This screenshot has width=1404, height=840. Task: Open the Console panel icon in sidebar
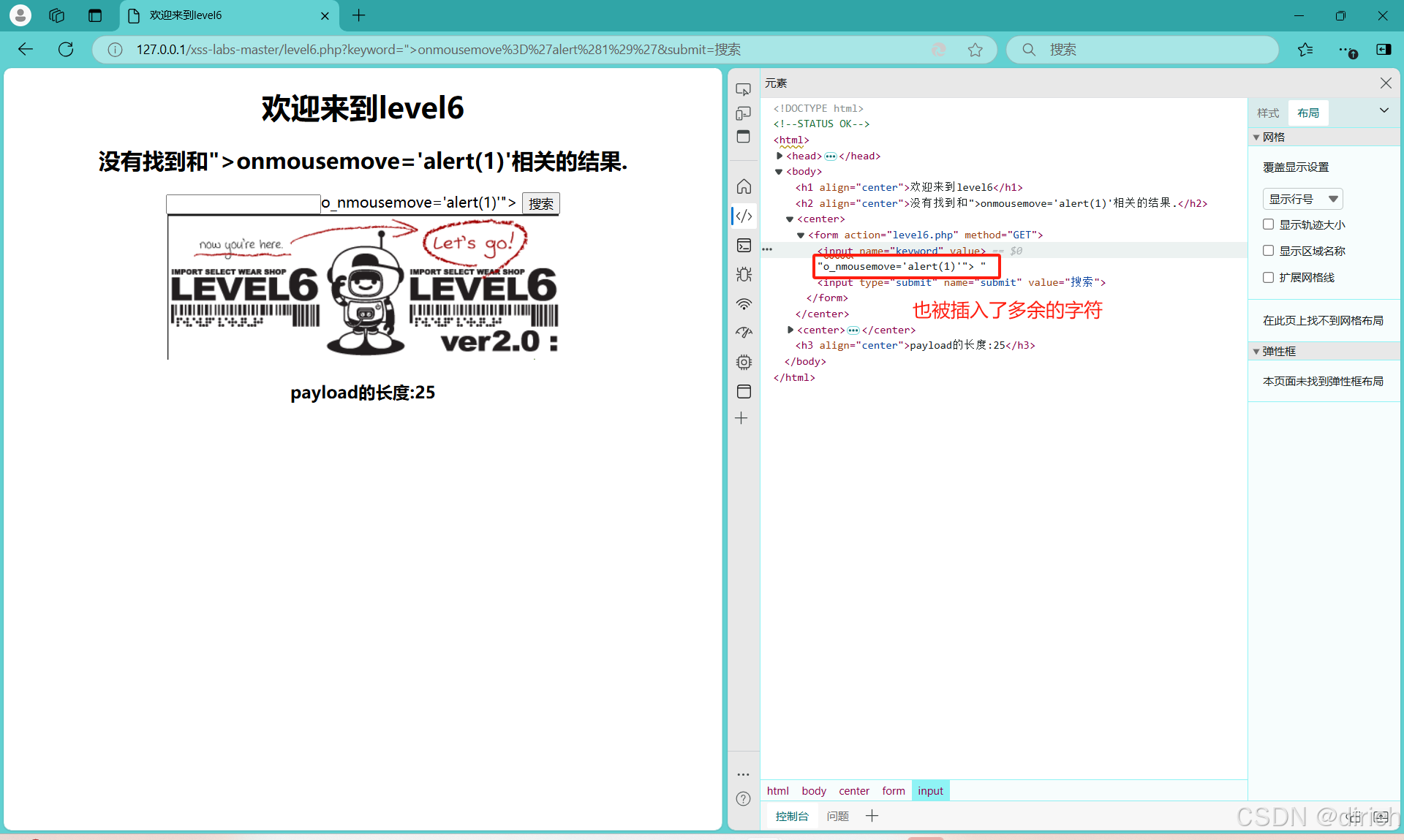pos(744,245)
